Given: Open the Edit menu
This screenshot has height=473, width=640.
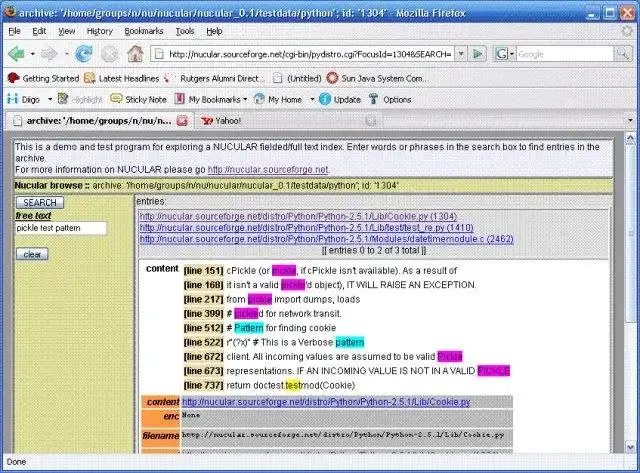Looking at the screenshot, I should tap(39, 31).
